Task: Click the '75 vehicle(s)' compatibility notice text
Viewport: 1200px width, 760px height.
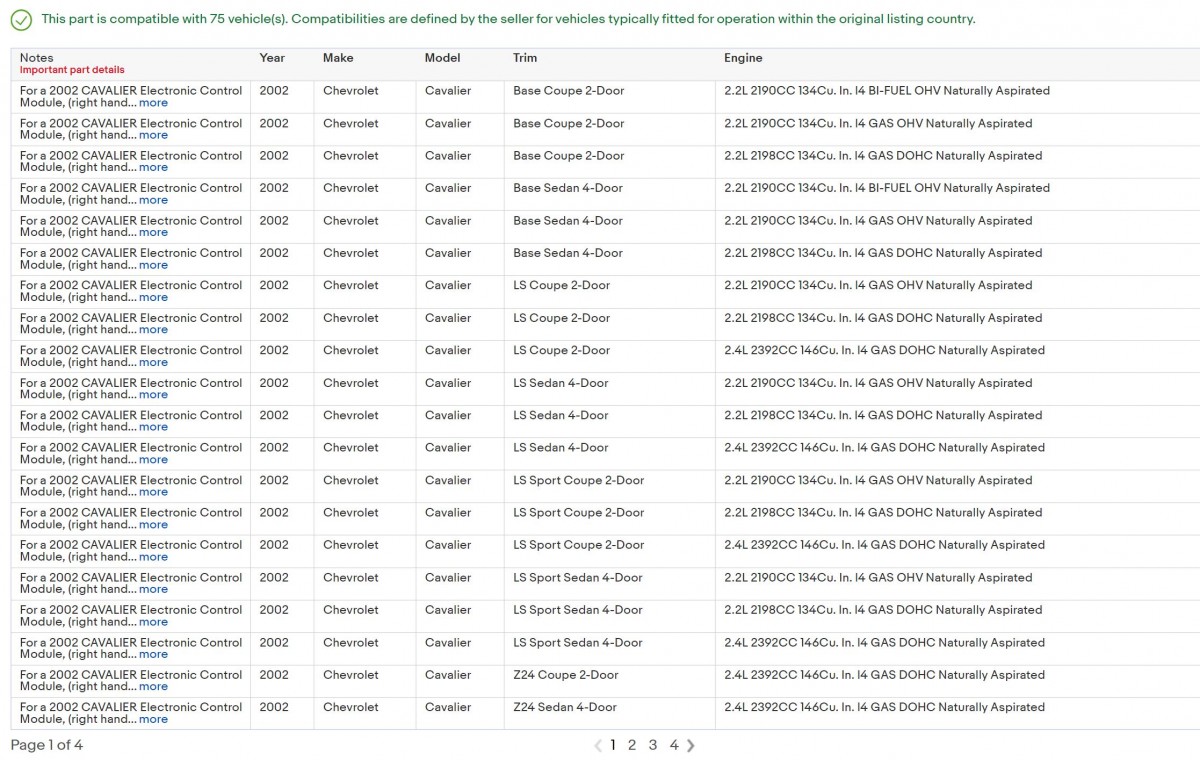Action: pyautogui.click(x=508, y=19)
